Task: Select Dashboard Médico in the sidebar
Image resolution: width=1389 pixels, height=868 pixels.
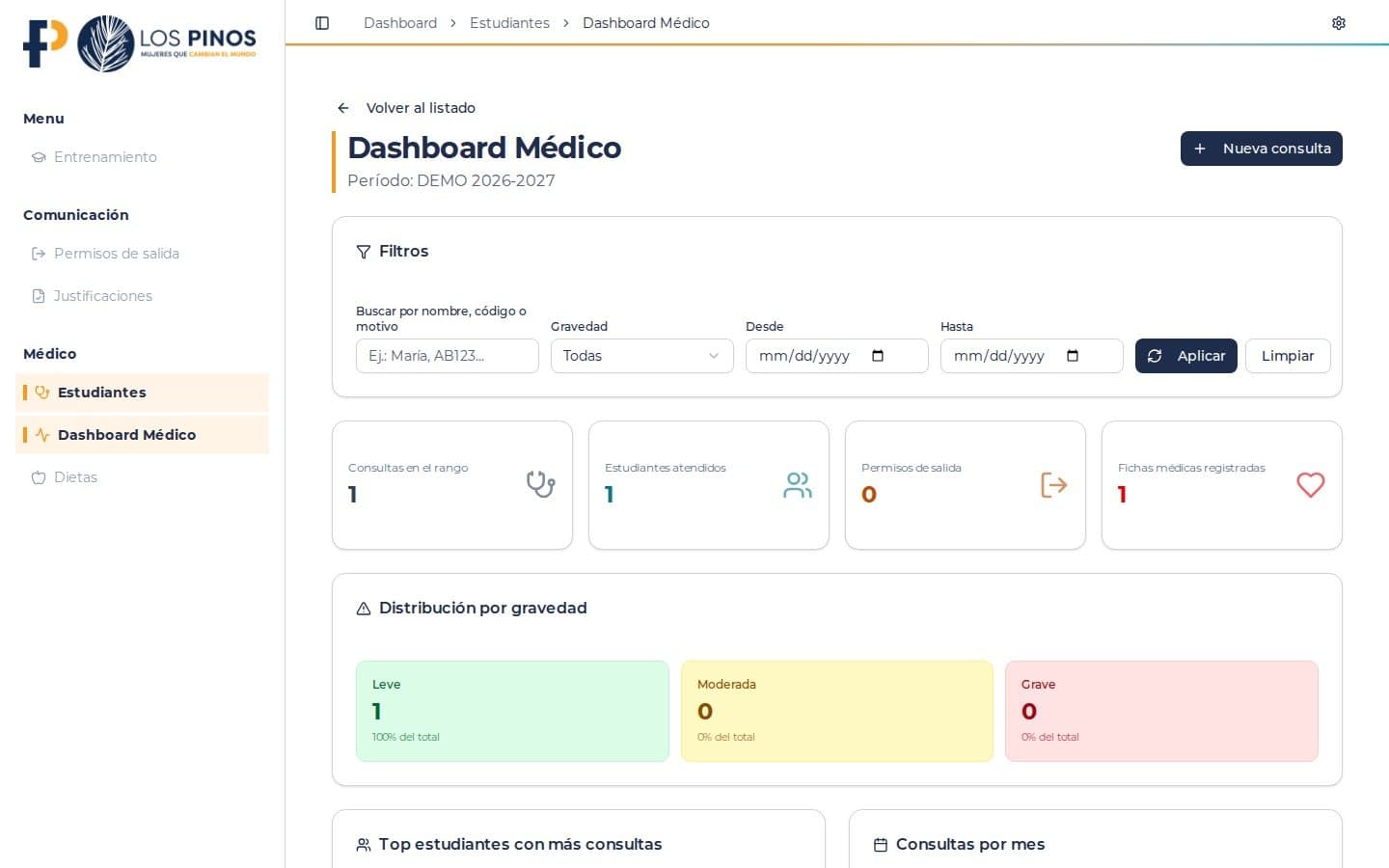Action: (x=143, y=435)
